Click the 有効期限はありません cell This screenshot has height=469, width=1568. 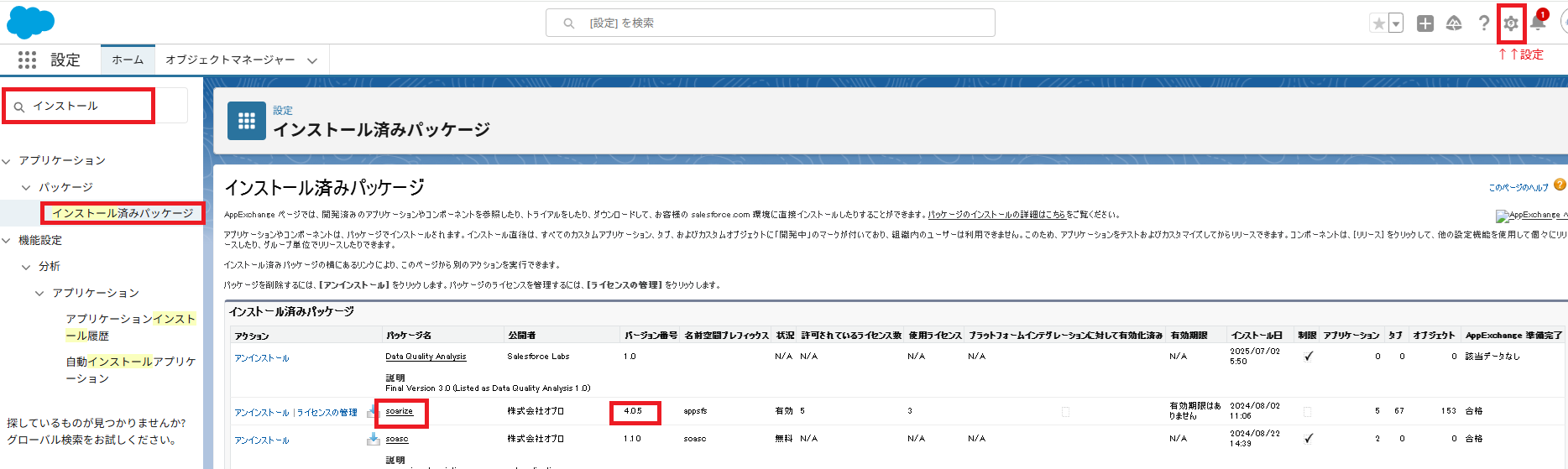tap(1195, 411)
